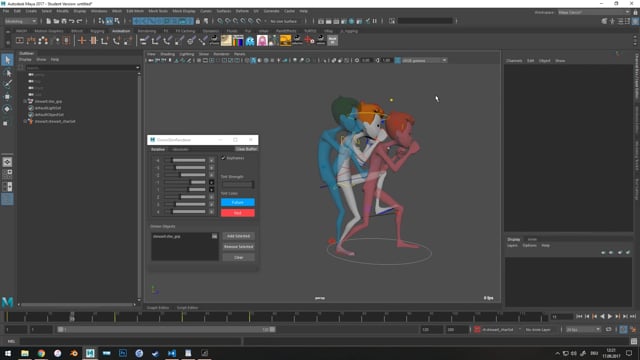Activate the Move tool in toolbox
This screenshot has height=360, width=640.
click(x=7, y=97)
